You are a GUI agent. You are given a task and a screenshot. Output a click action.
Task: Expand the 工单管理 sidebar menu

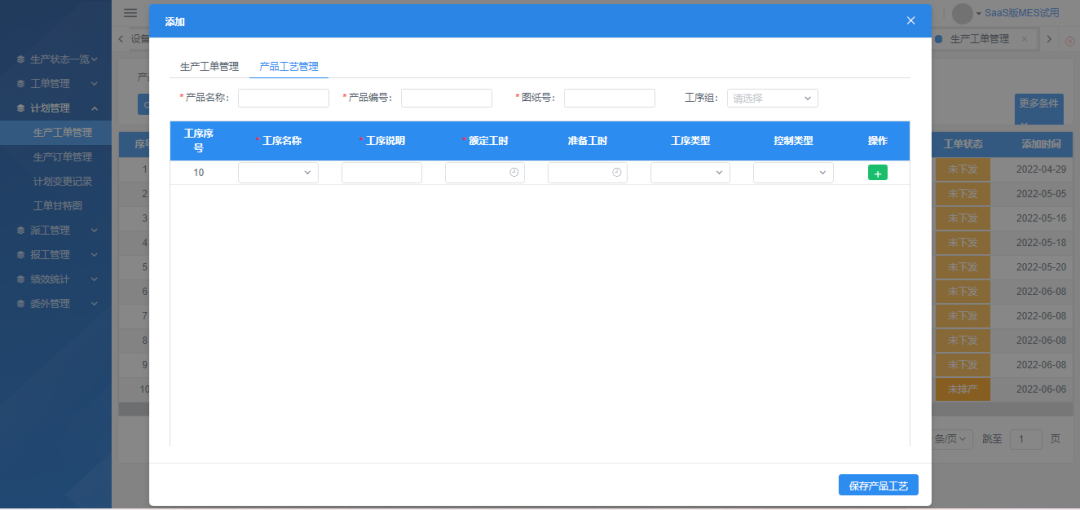[56, 83]
